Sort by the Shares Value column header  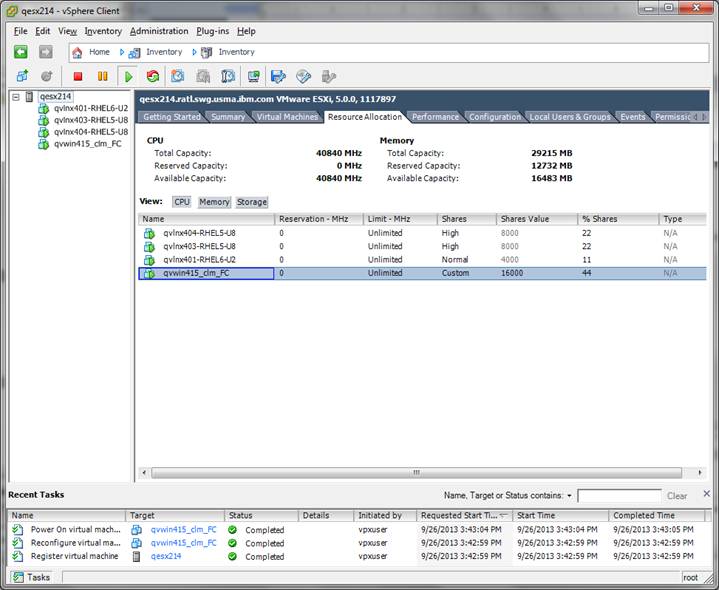coord(536,219)
